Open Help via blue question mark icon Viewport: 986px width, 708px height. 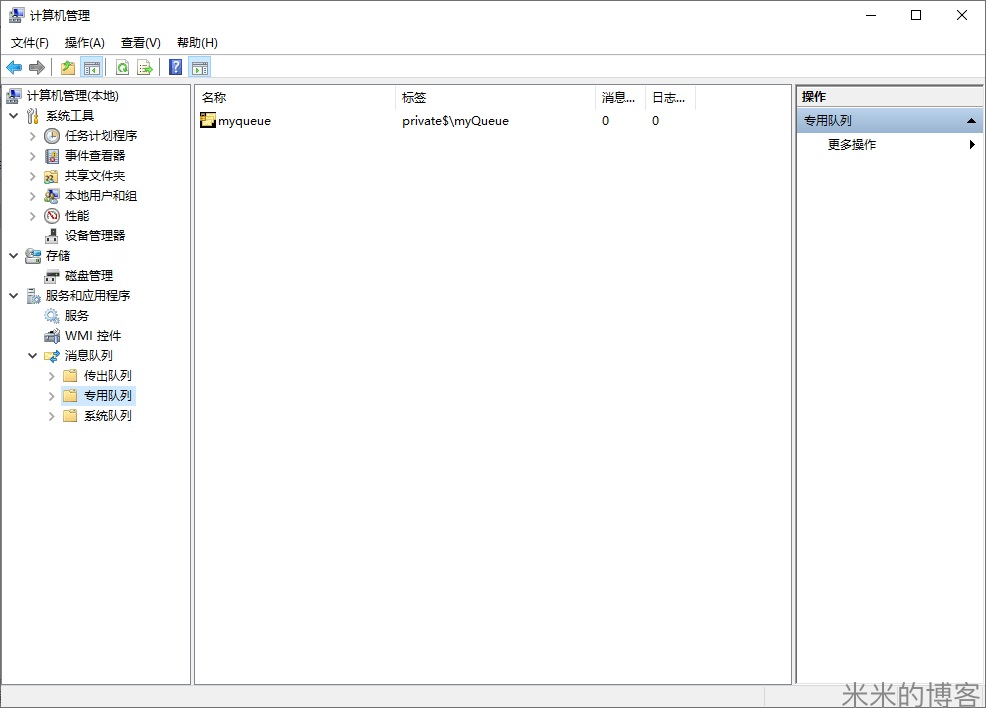coord(176,68)
